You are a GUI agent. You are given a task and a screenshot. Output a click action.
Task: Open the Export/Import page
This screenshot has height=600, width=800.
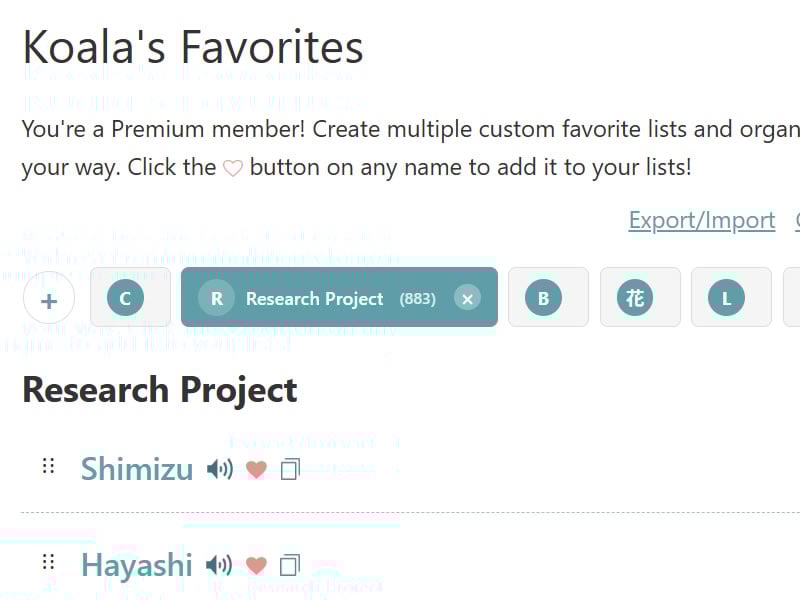(701, 220)
